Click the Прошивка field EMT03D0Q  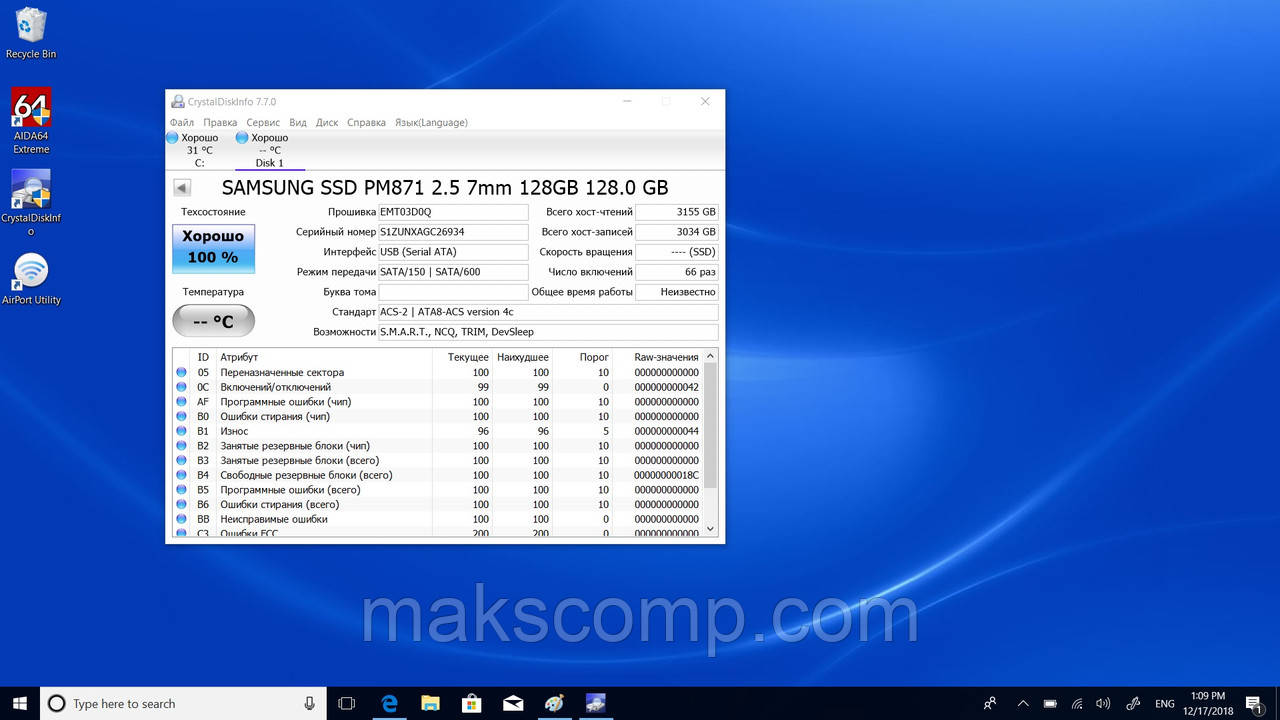(x=453, y=212)
